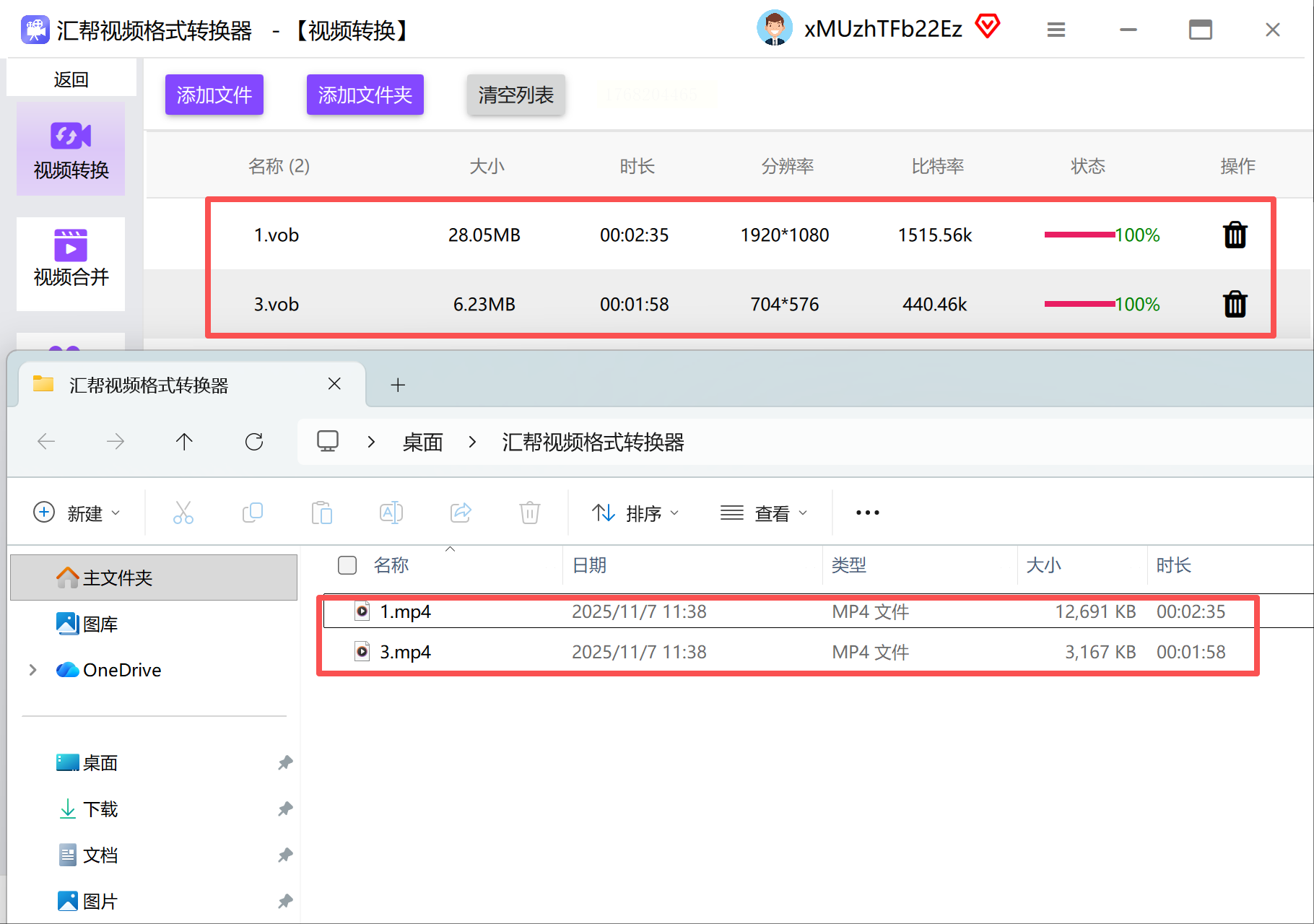
Task: Open the 查看 dropdown menu
Action: [x=764, y=513]
